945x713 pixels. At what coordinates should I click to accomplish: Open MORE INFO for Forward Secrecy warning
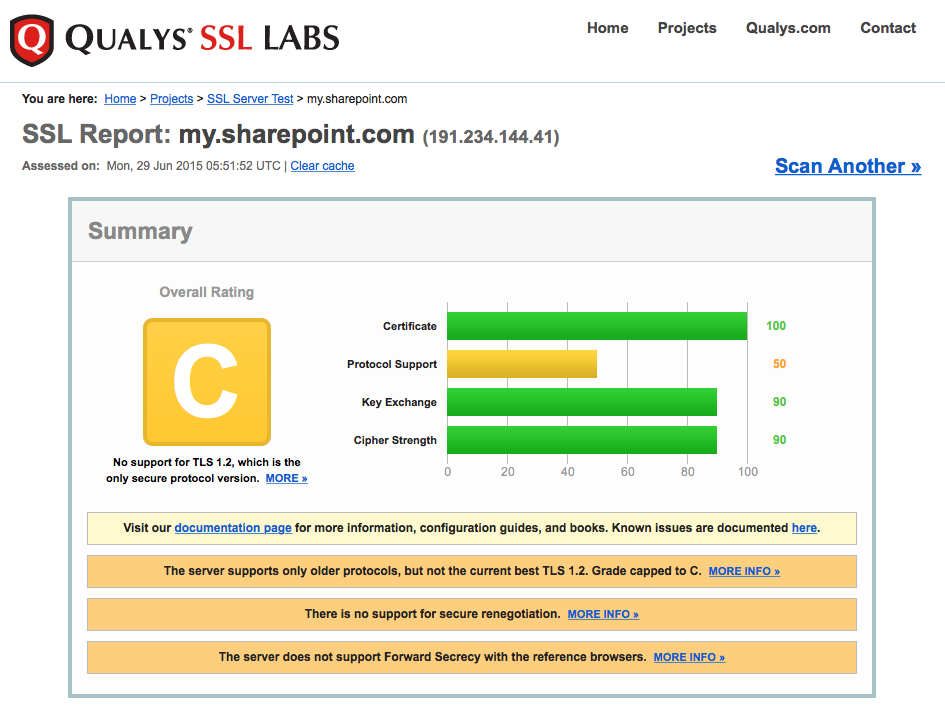point(689,657)
